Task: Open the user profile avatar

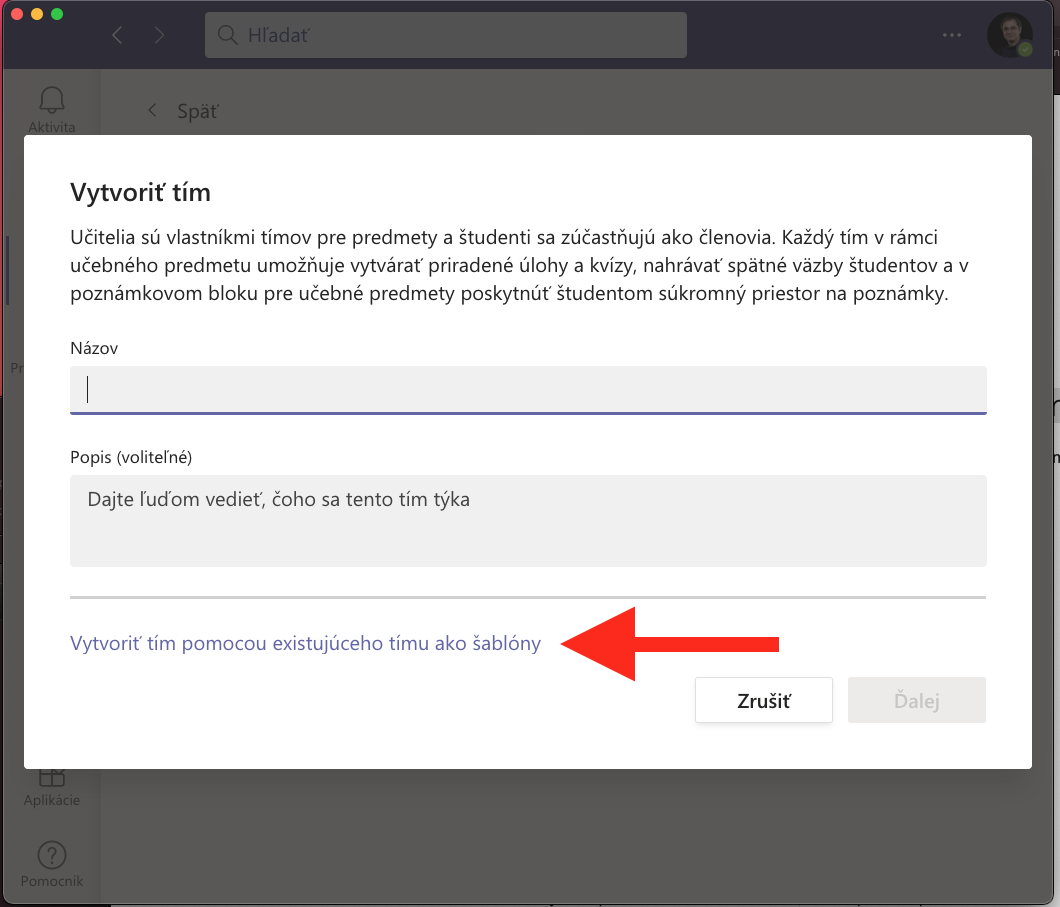Action: (x=1008, y=35)
